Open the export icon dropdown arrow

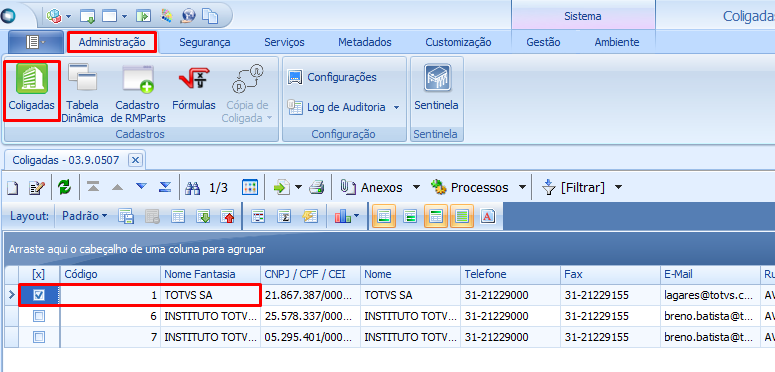coord(298,188)
